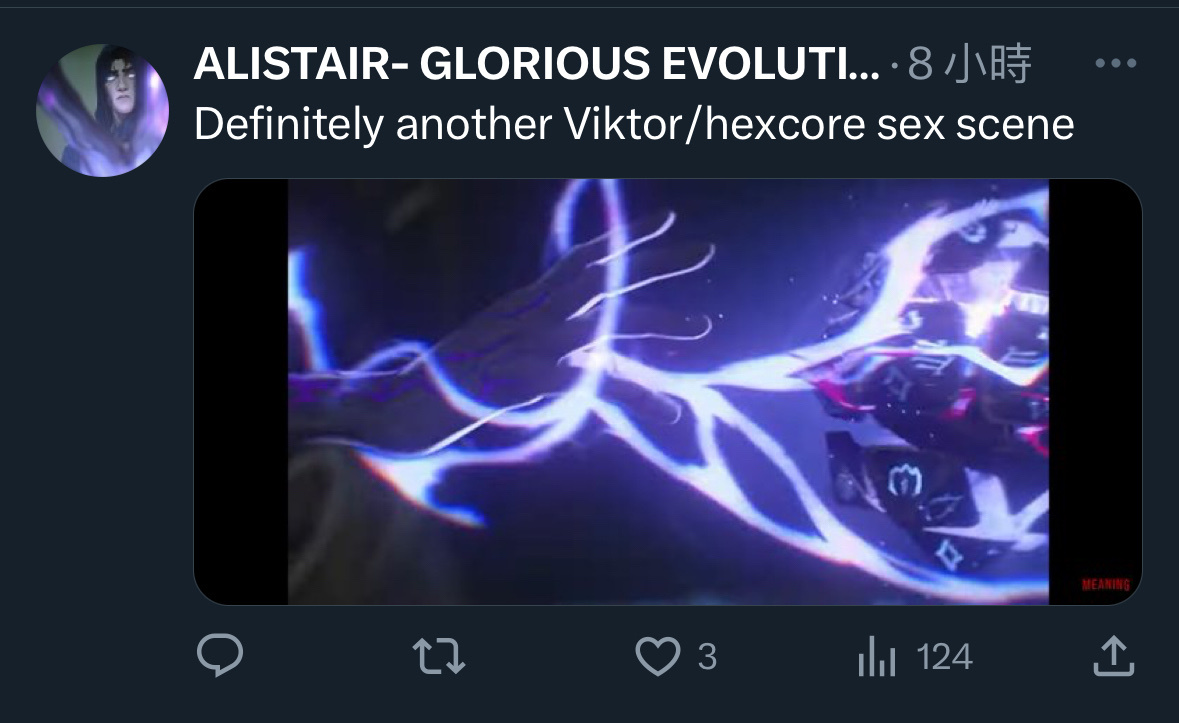Click the 124 views count
Screen dimensions: 1179x723
[x=944, y=657]
